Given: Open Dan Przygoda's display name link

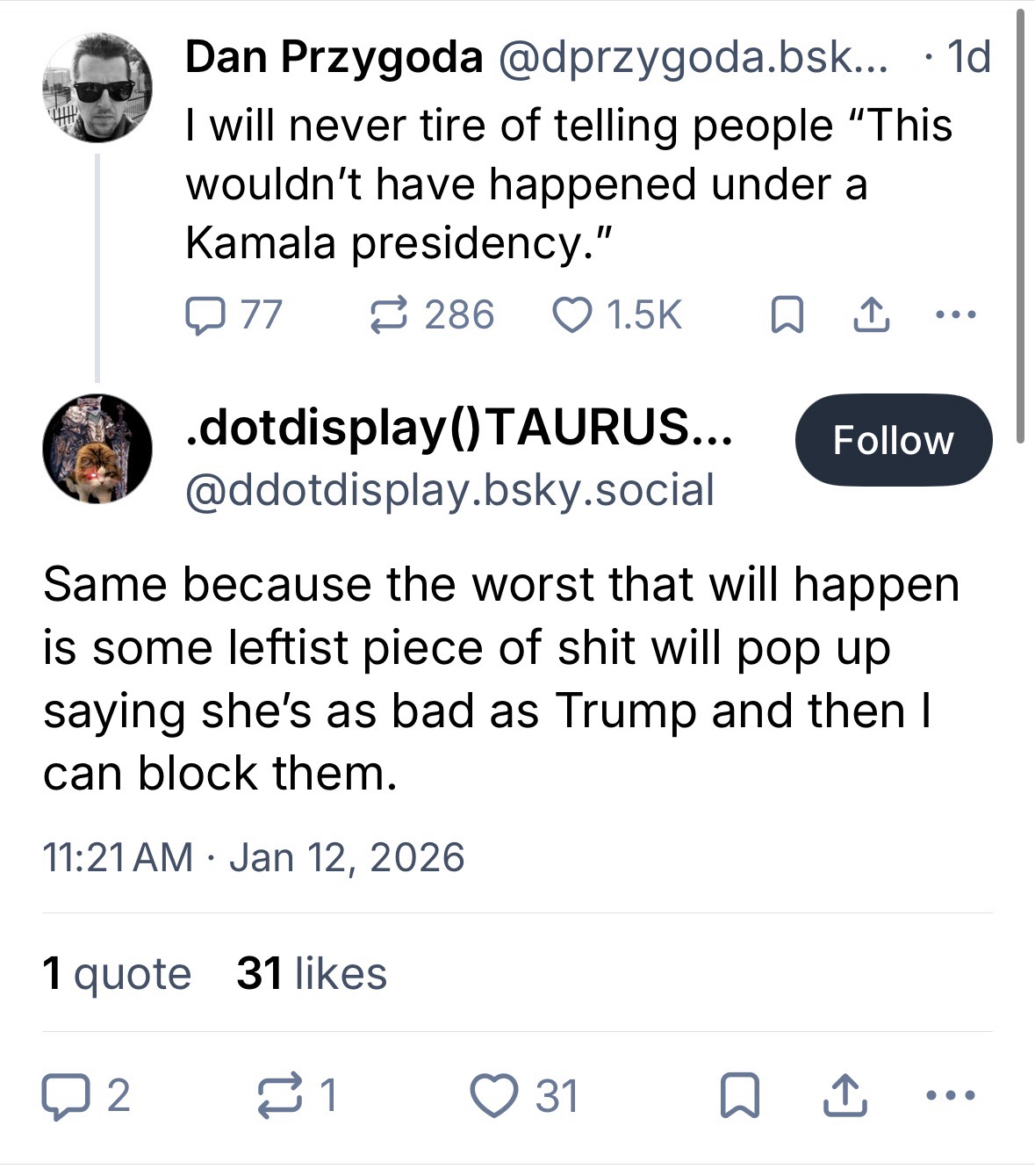Looking at the screenshot, I should pos(334,58).
